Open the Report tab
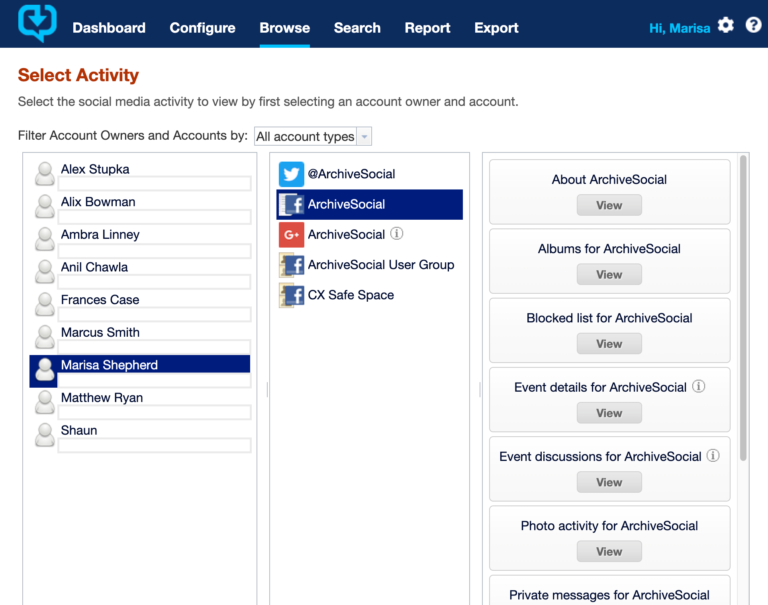The height and width of the screenshot is (605, 768). pos(427,28)
